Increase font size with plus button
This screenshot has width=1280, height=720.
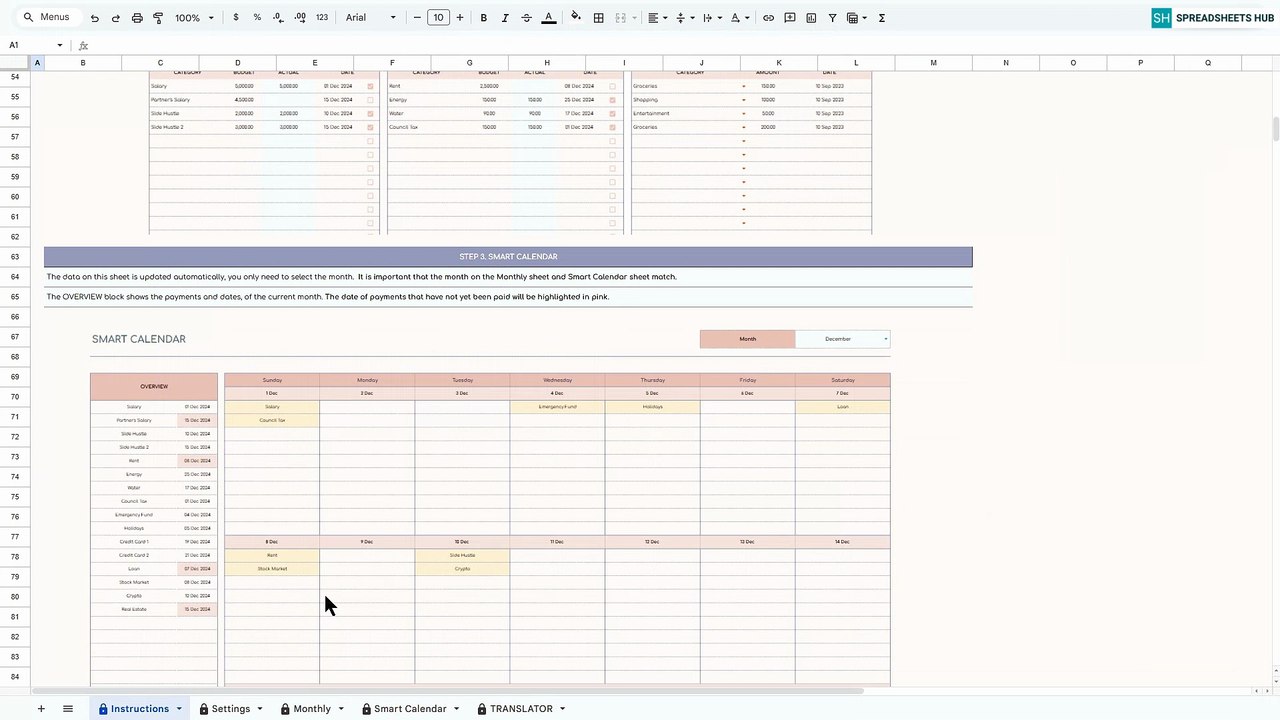[x=460, y=18]
